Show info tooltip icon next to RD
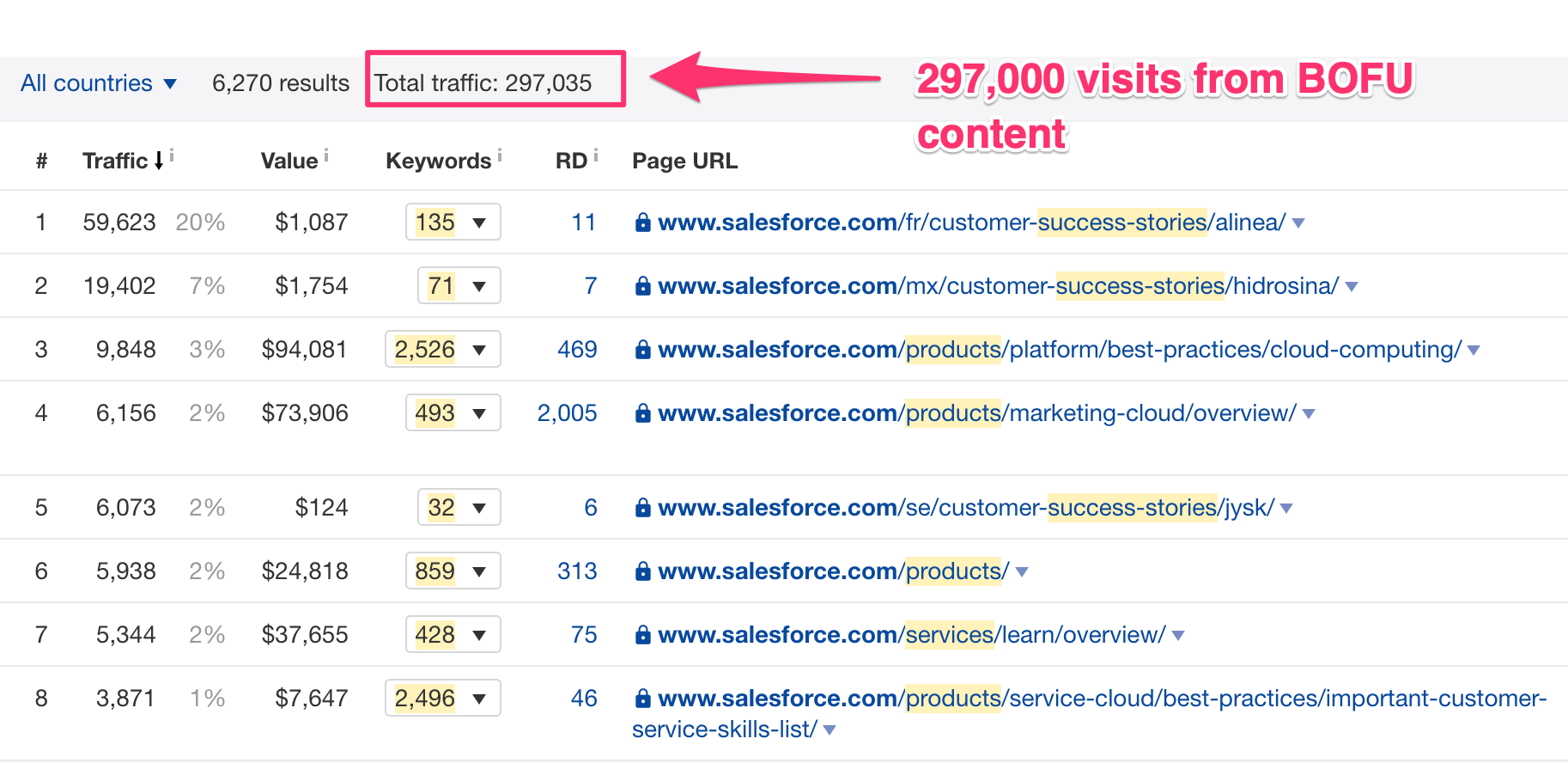Viewport: 1568px width, 763px height. 596,156
